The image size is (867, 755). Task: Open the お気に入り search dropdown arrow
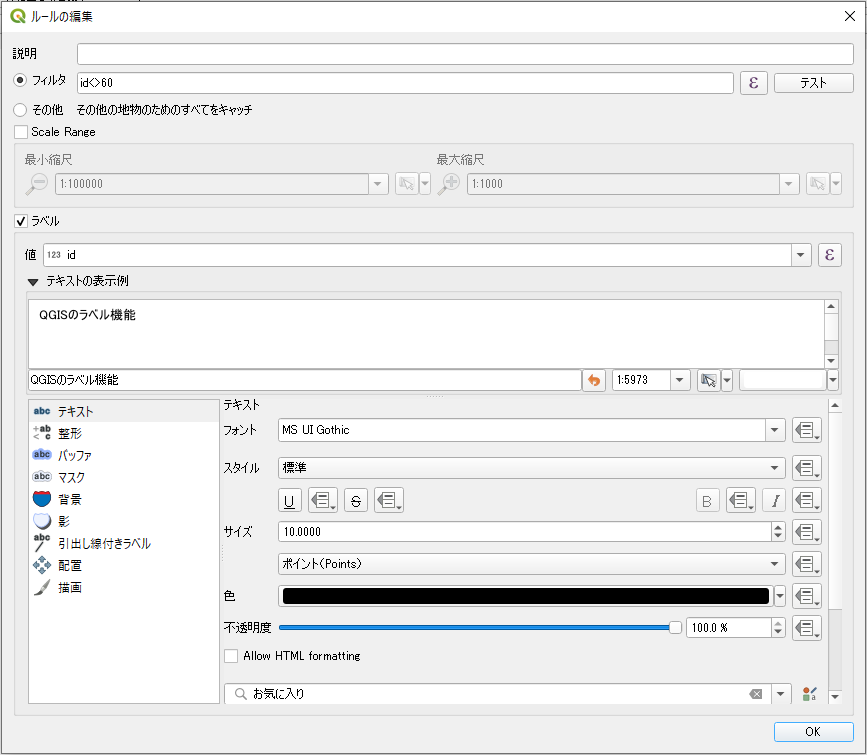coord(780,694)
